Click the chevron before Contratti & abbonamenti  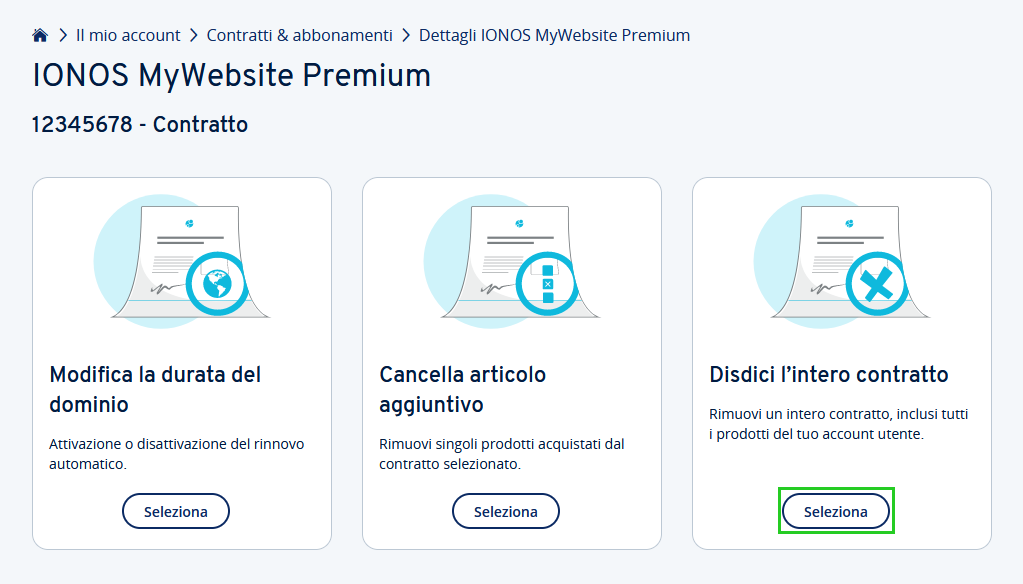193,35
